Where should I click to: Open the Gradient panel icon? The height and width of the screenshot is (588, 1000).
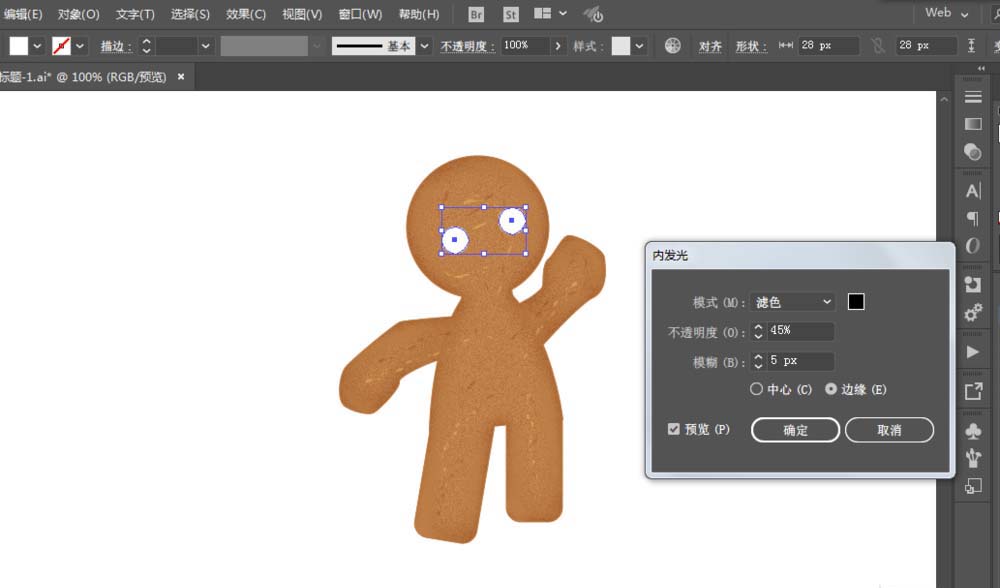click(x=973, y=124)
